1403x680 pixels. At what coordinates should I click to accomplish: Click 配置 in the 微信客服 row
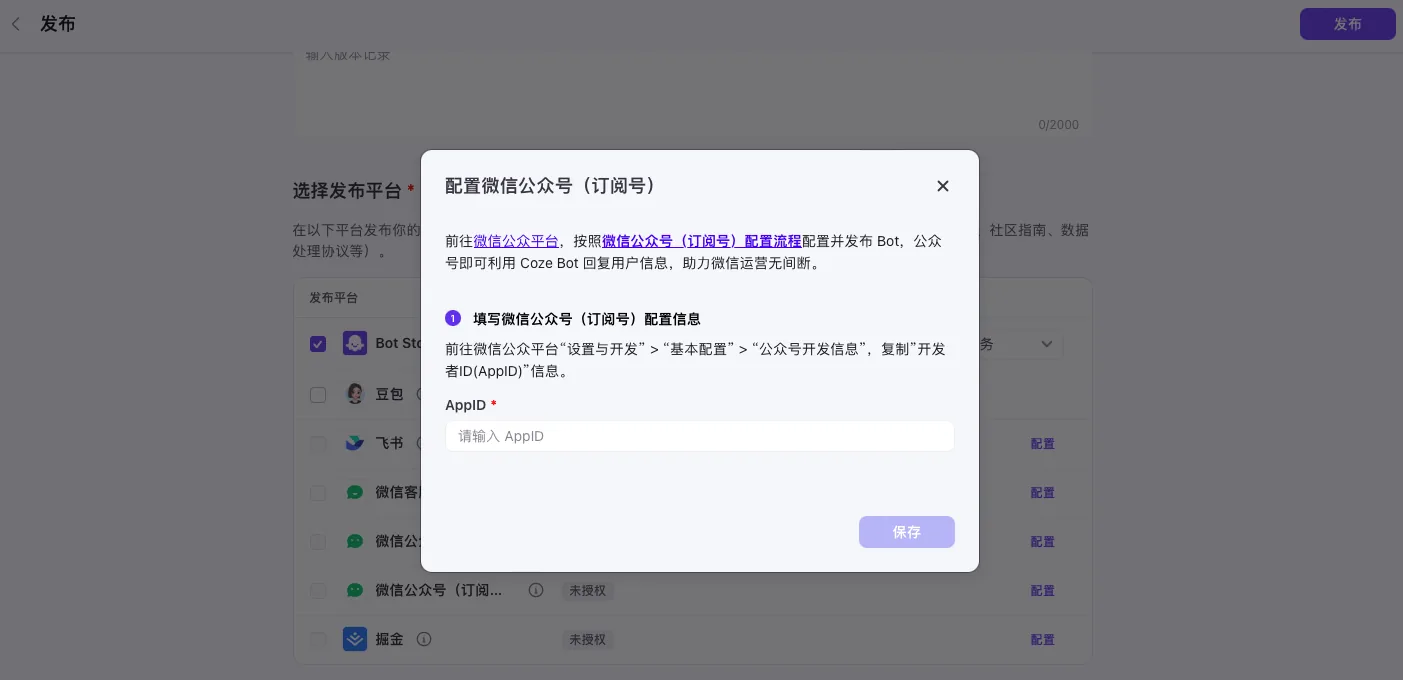1043,492
